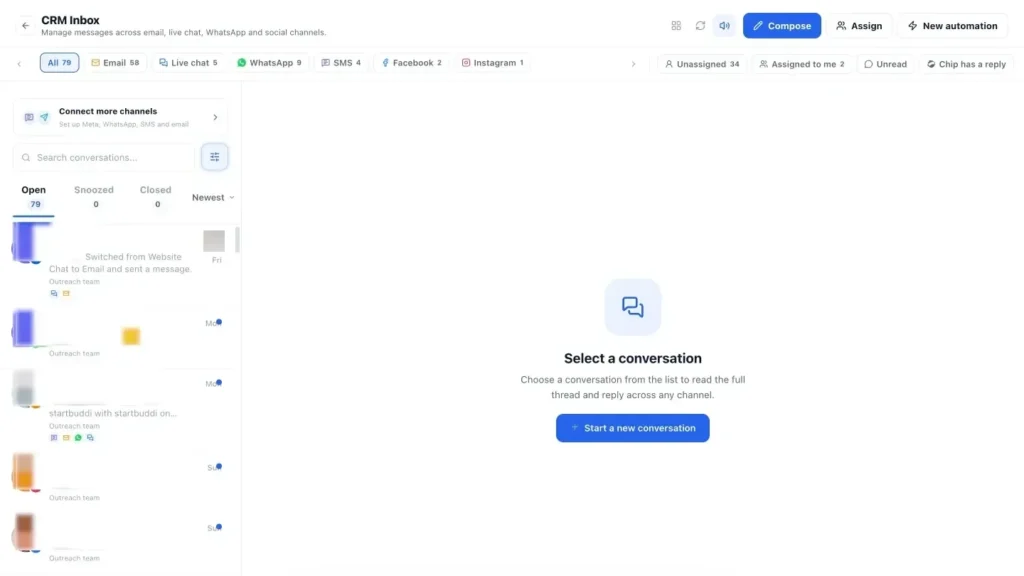Open the Connect more channels card

[120, 118]
